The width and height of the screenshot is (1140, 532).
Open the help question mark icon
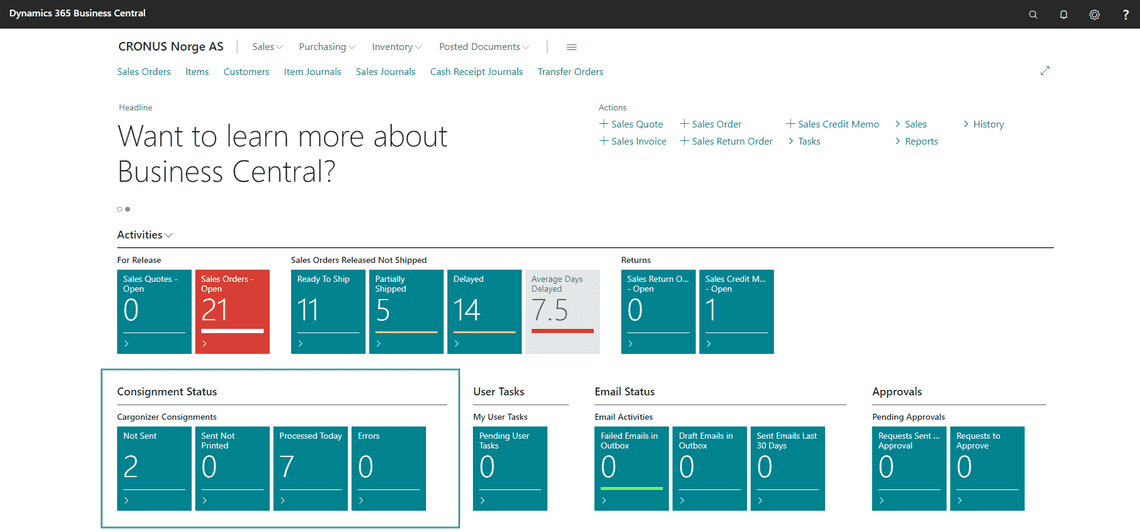[x=1125, y=15]
